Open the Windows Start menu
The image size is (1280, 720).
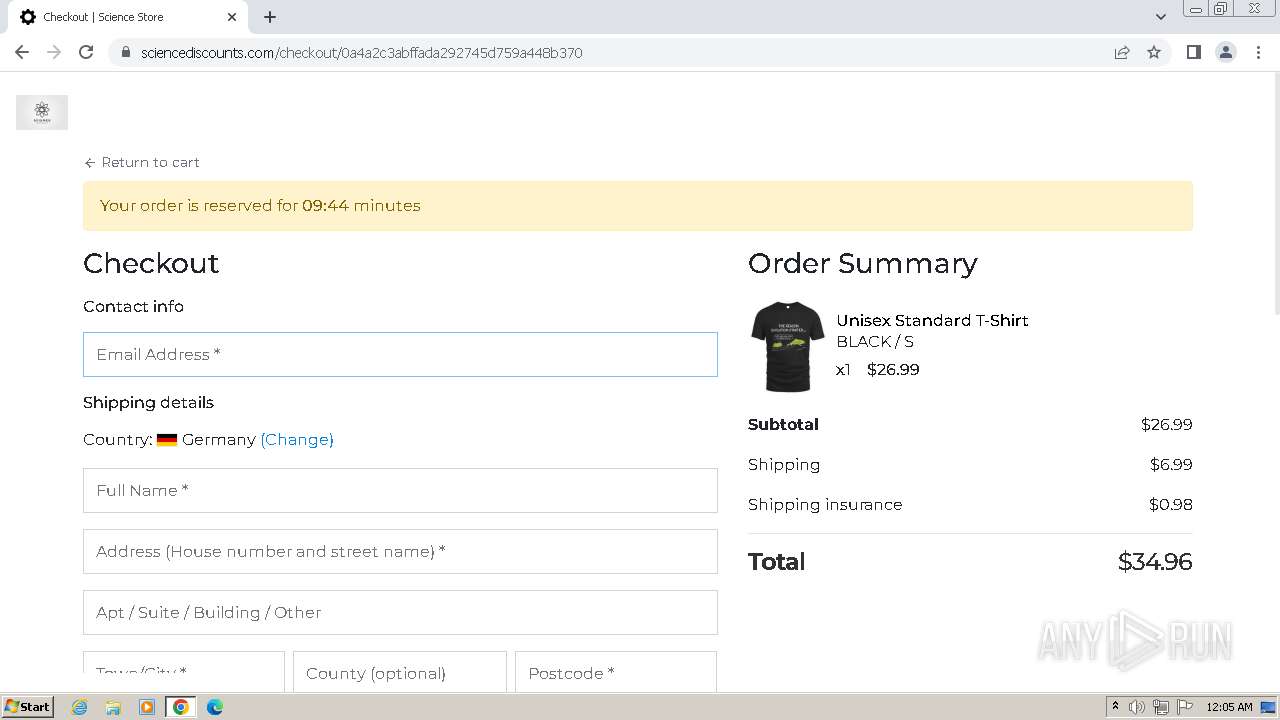(x=28, y=707)
